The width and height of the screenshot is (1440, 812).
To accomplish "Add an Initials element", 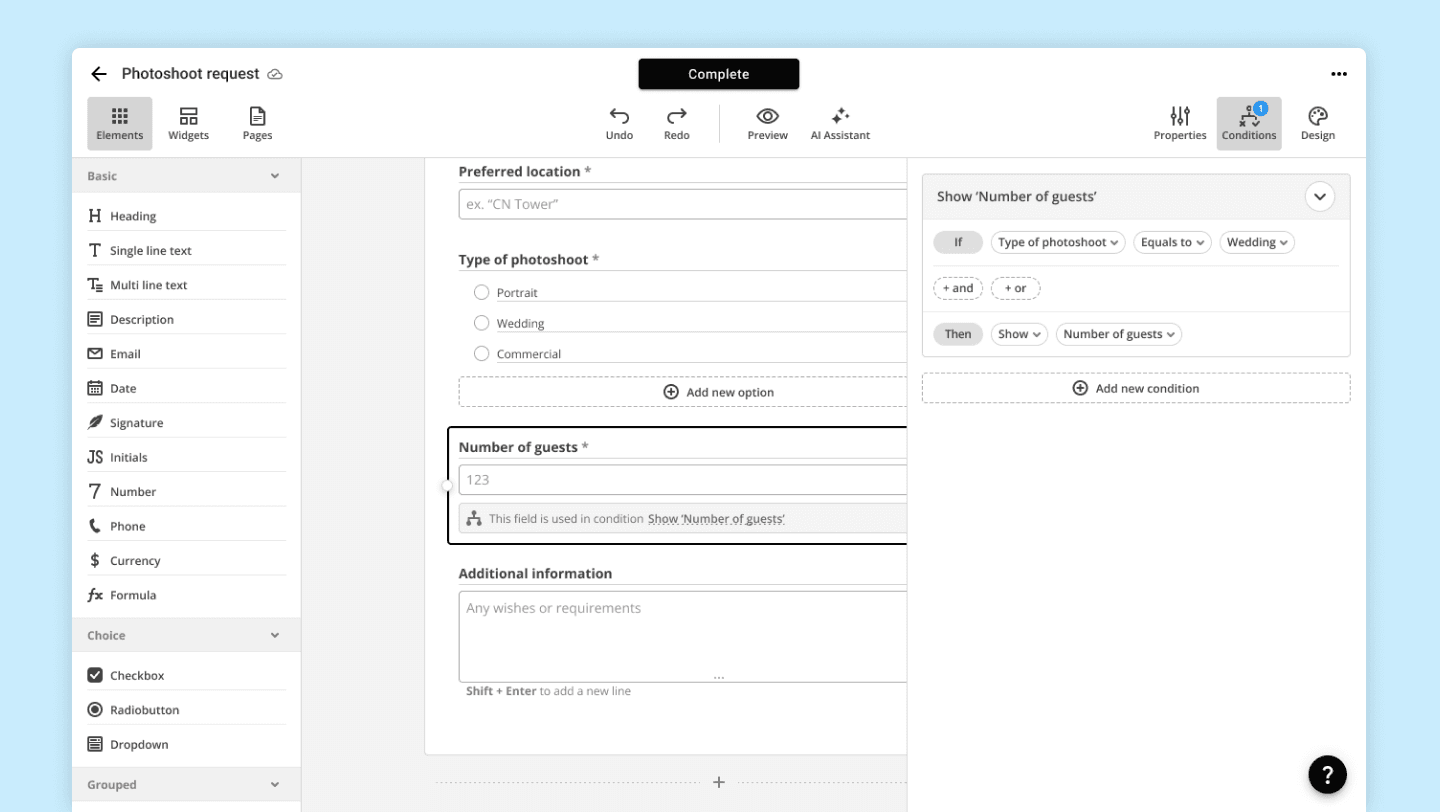I will coord(187,458).
